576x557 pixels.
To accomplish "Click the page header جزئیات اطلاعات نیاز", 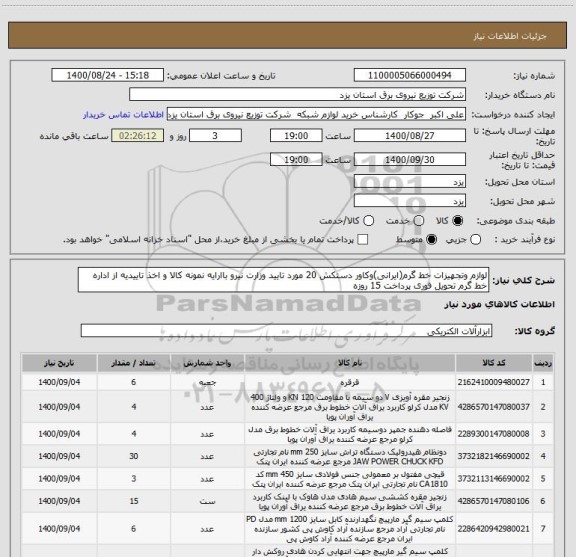I will click(x=510, y=36).
